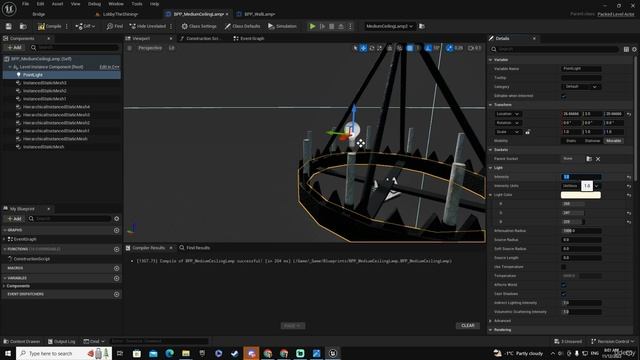Open the Edit menu

[x=40, y=4]
